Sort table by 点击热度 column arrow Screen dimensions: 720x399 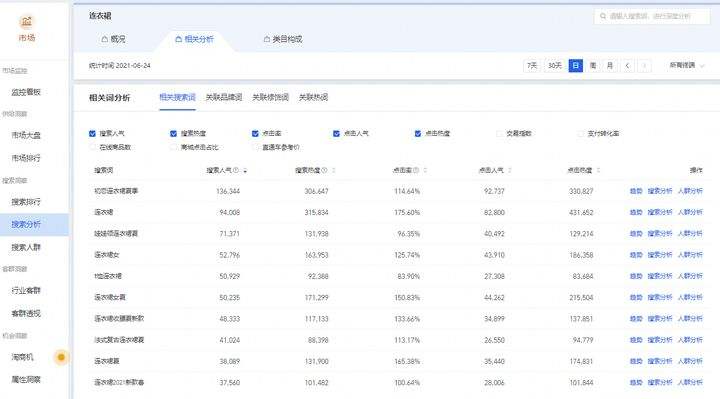(x=598, y=170)
